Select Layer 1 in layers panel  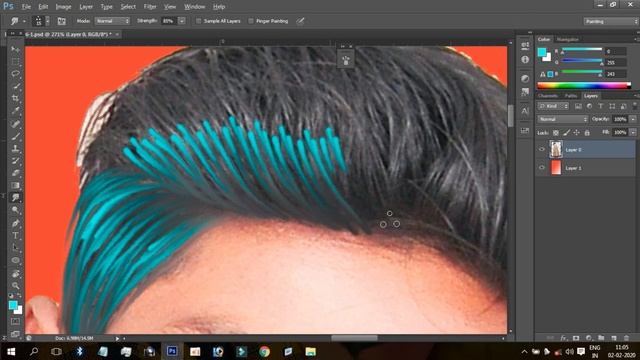pos(585,168)
